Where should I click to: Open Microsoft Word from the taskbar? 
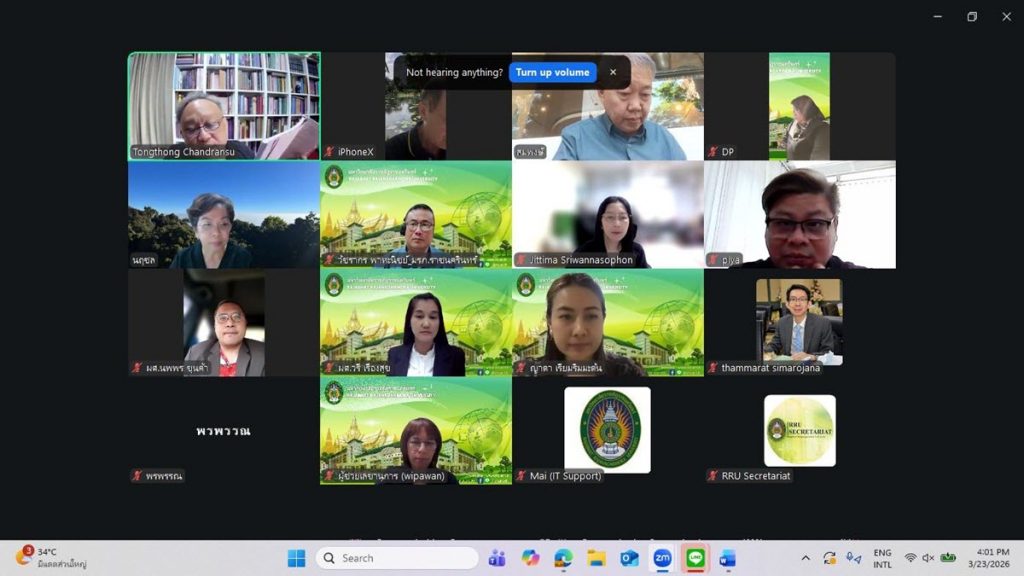click(x=728, y=558)
